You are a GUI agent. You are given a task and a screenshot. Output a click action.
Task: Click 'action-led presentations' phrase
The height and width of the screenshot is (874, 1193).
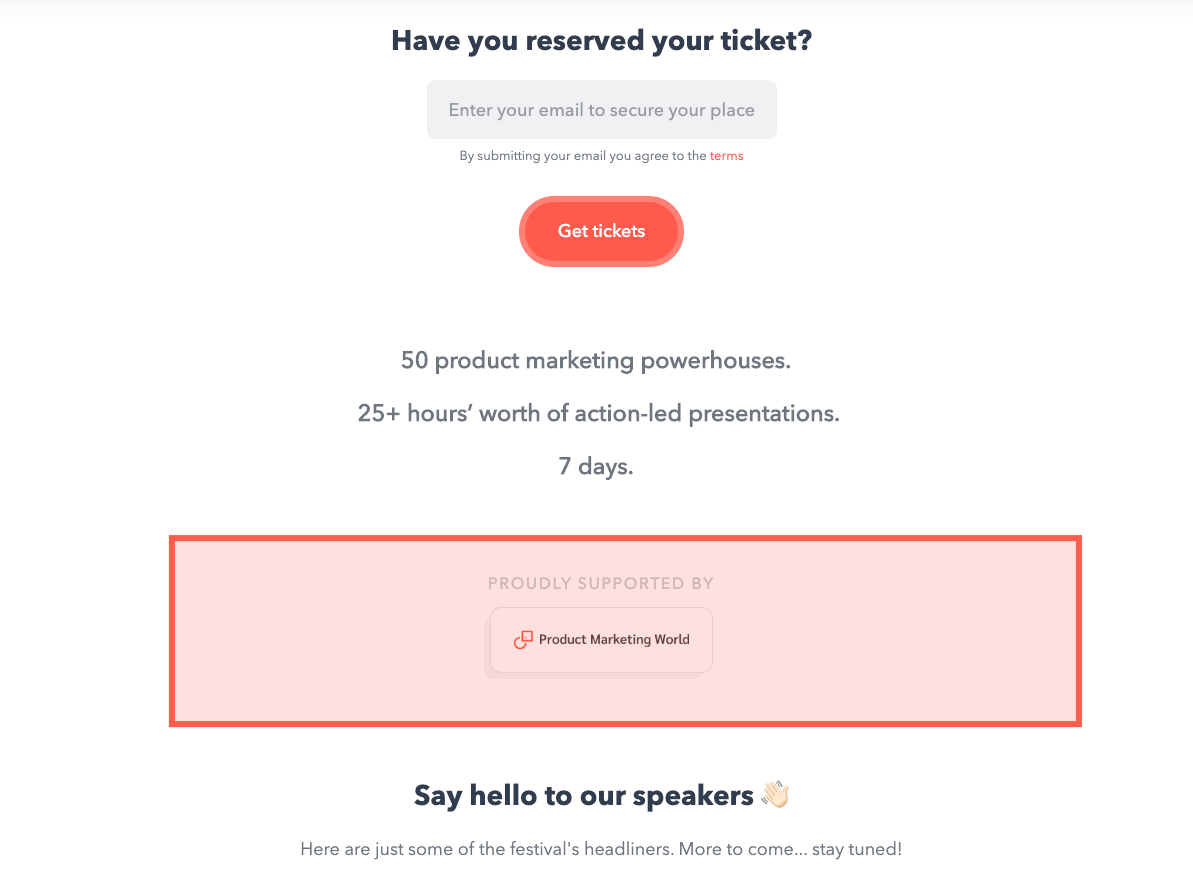pyautogui.click(x=707, y=413)
